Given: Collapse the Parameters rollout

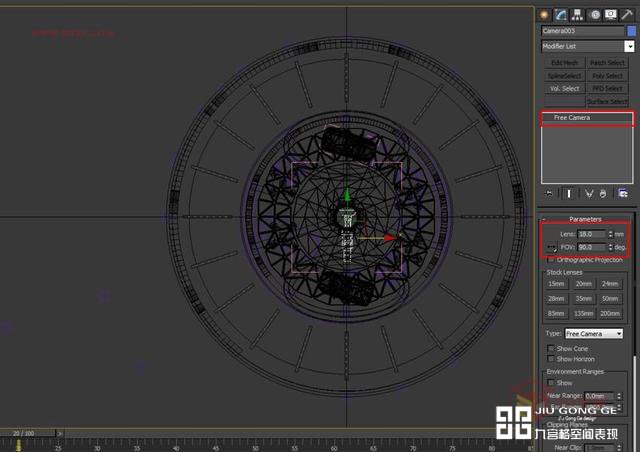Looking at the screenshot, I should point(585,219).
